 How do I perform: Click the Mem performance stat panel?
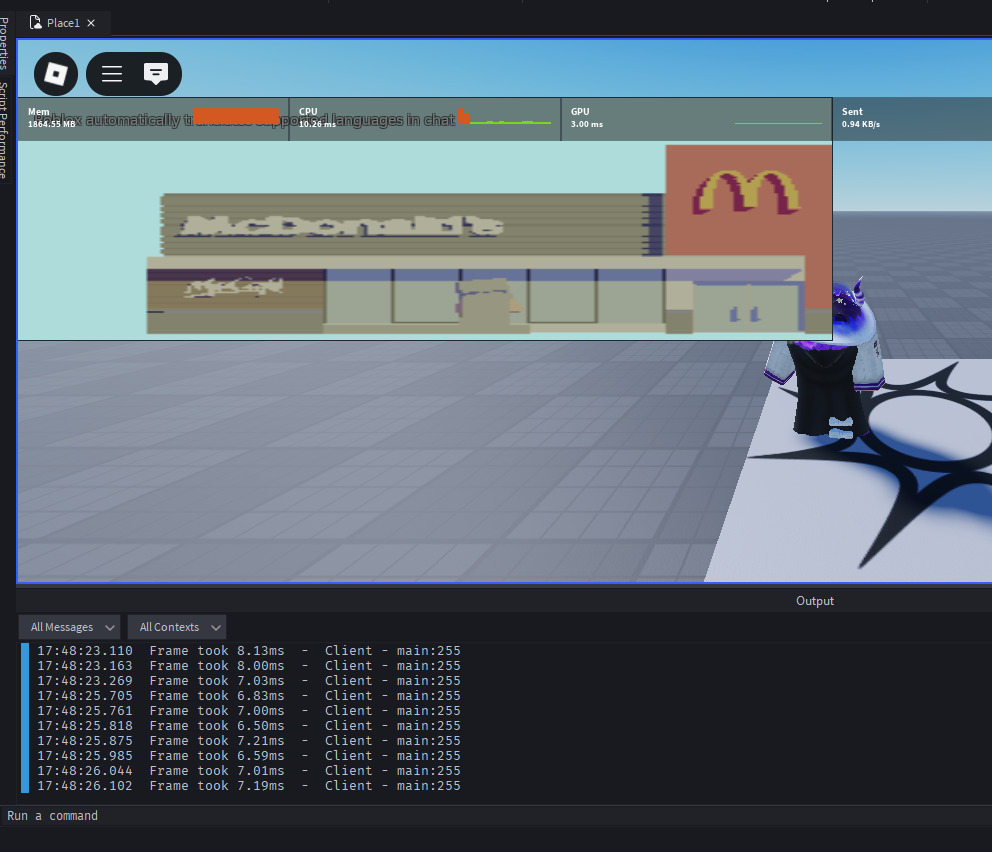153,119
